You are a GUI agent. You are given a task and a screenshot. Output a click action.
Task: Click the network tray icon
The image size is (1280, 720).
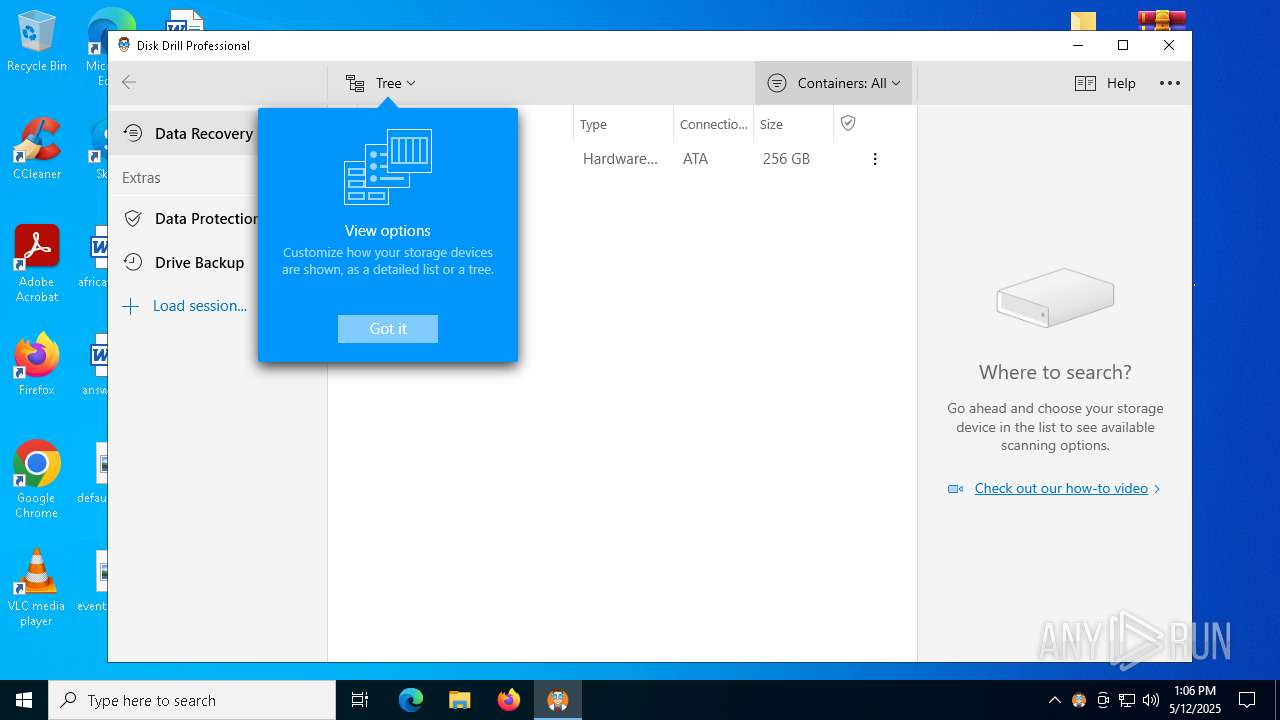click(1127, 700)
